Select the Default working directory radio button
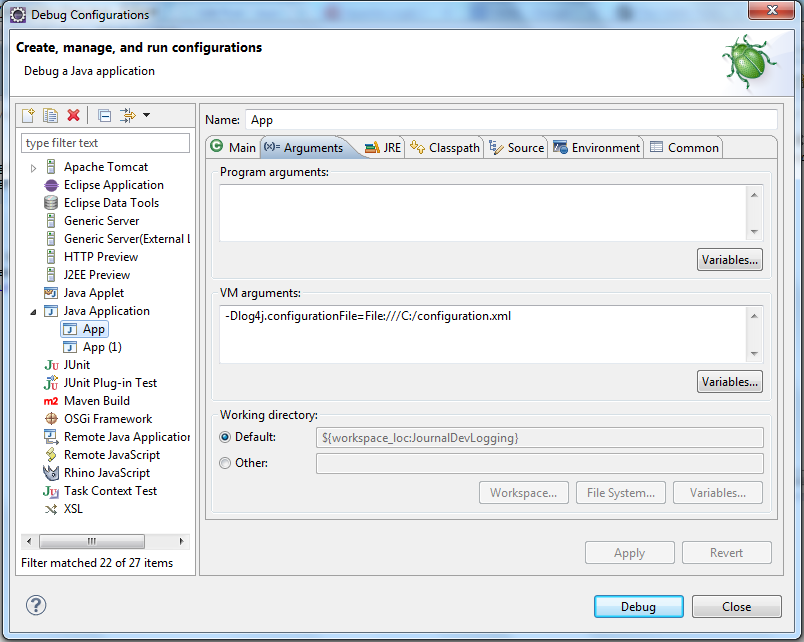 225,437
